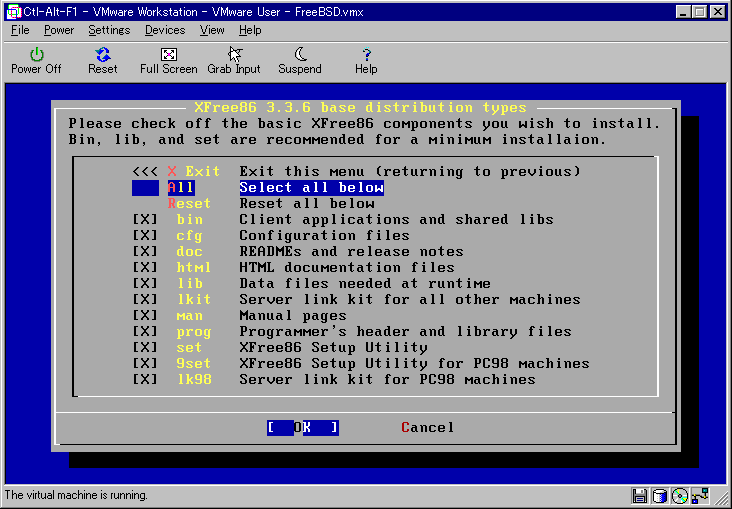The width and height of the screenshot is (732, 509).
Task: Click the 'XFree86 3.3.6 base distribution types' title
Action: [360, 107]
